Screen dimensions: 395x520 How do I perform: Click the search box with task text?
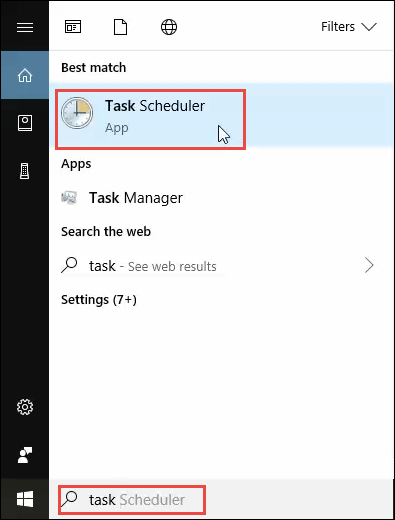tap(132, 500)
